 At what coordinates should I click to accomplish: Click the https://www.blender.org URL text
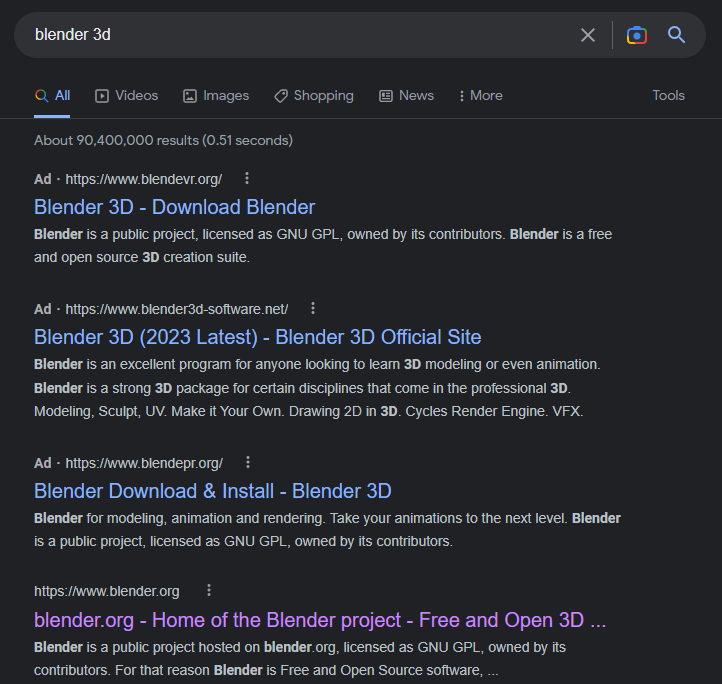point(107,591)
